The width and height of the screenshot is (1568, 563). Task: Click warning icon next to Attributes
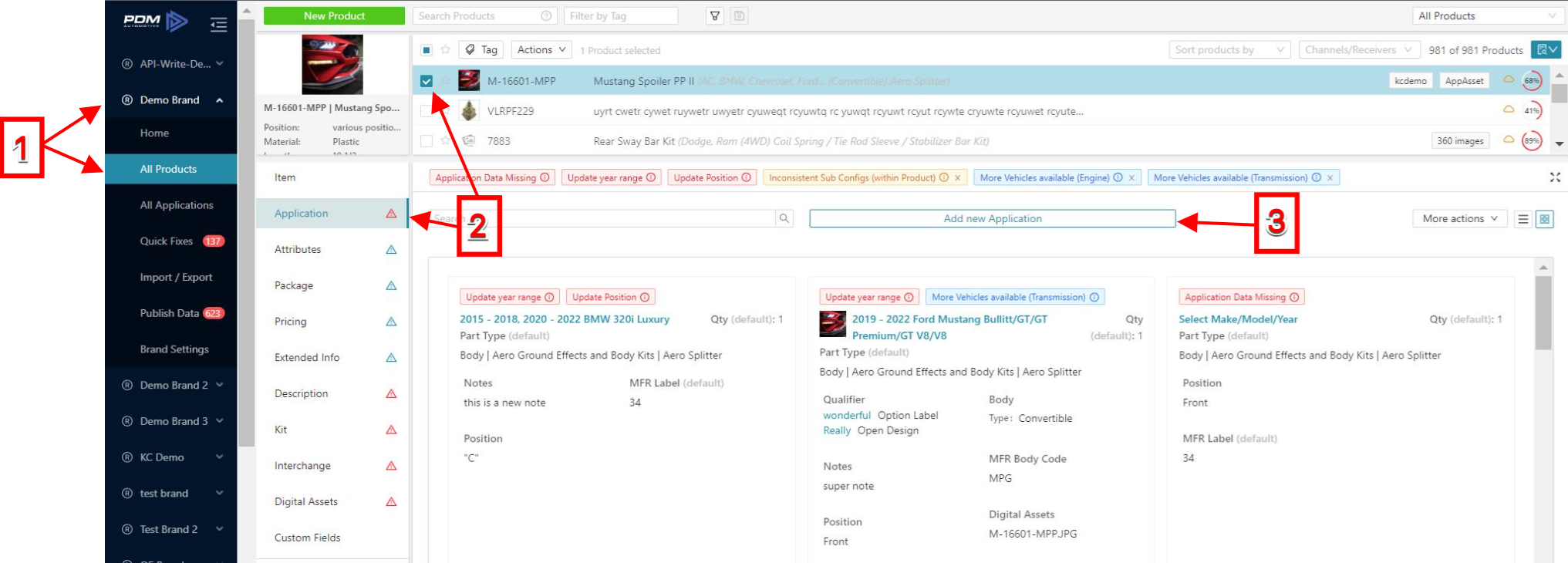[391, 249]
